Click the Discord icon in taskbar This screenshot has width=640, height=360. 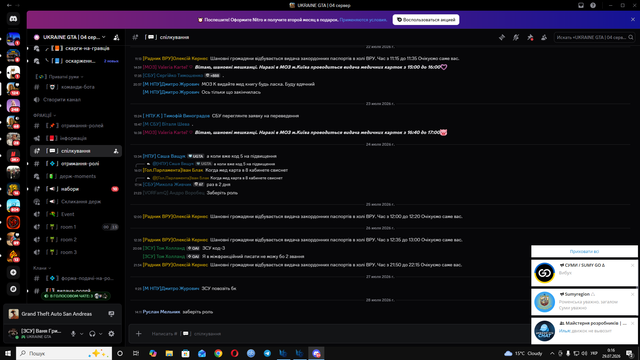tap(316, 353)
